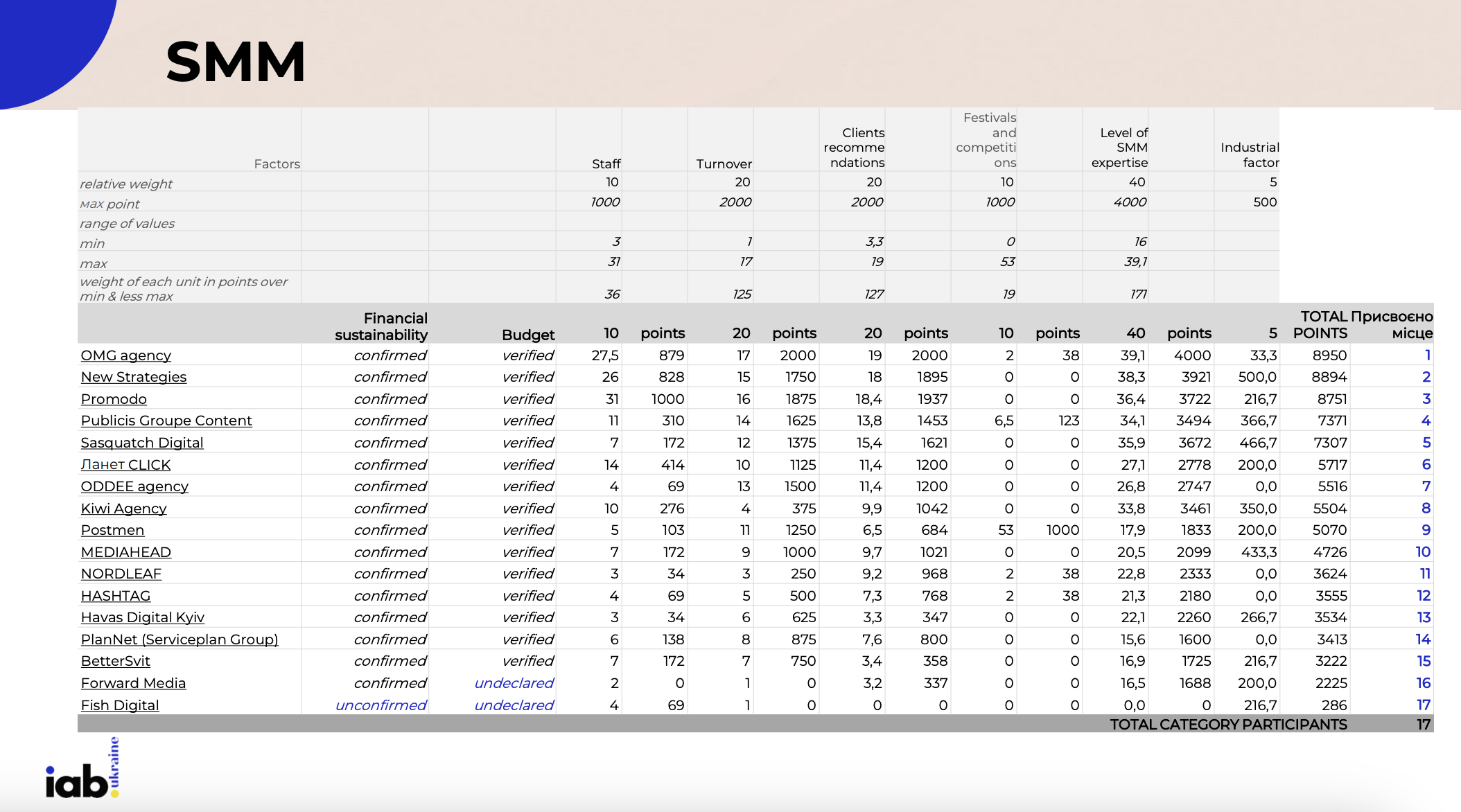Click unconfirmed status for Fish Digital
1461x812 pixels.
tap(380, 705)
